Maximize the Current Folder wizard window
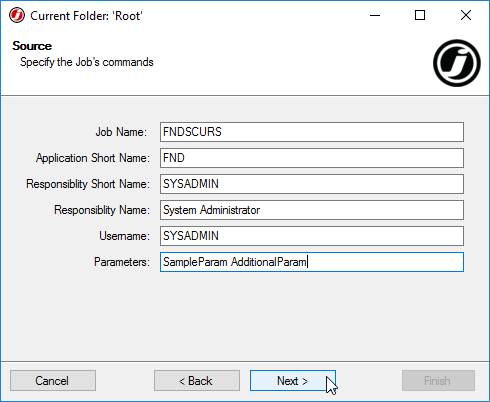490x402 pixels. [x=420, y=15]
